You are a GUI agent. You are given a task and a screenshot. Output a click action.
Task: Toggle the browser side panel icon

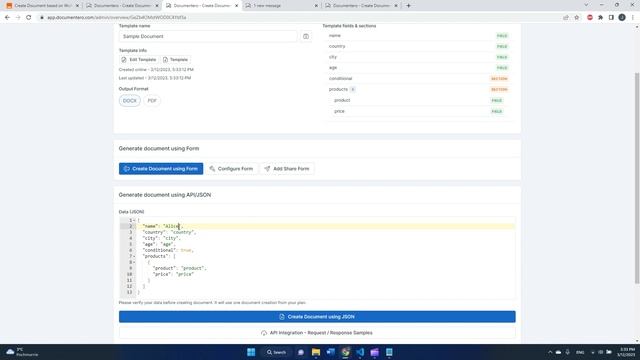point(611,18)
